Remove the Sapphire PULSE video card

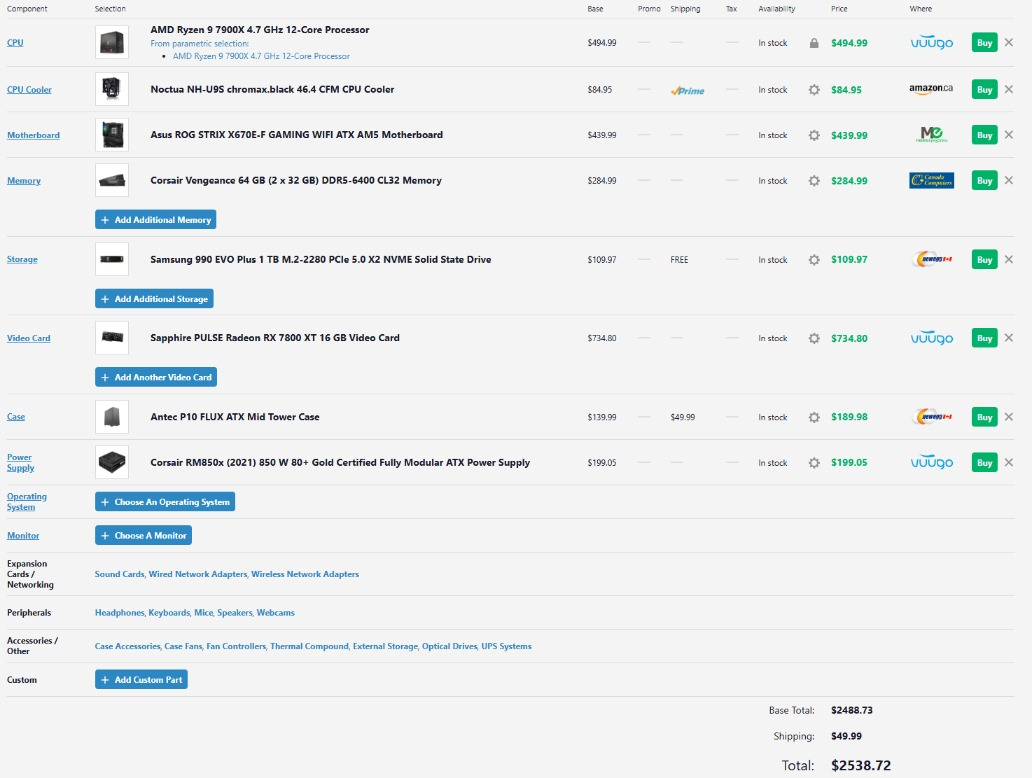click(1008, 338)
